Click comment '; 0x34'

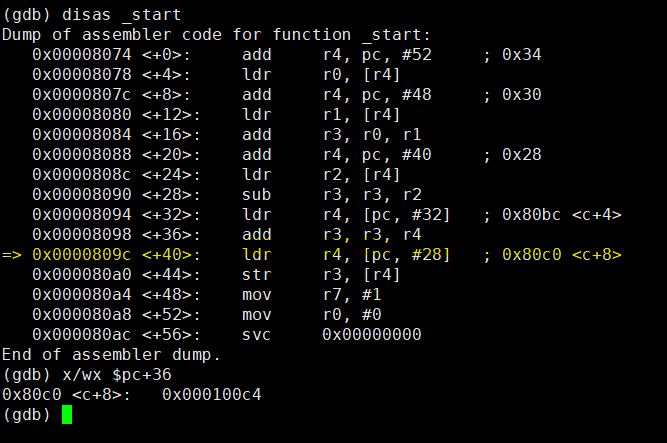click(513, 55)
